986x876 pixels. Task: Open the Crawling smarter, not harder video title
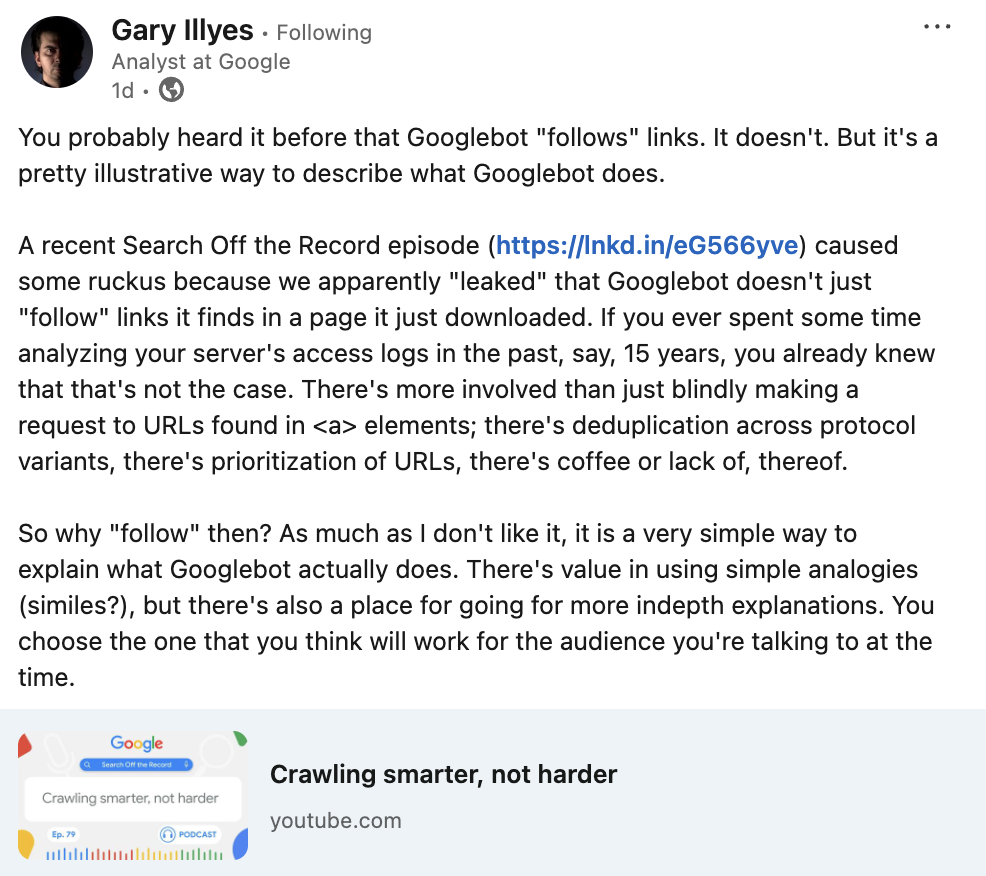[444, 774]
